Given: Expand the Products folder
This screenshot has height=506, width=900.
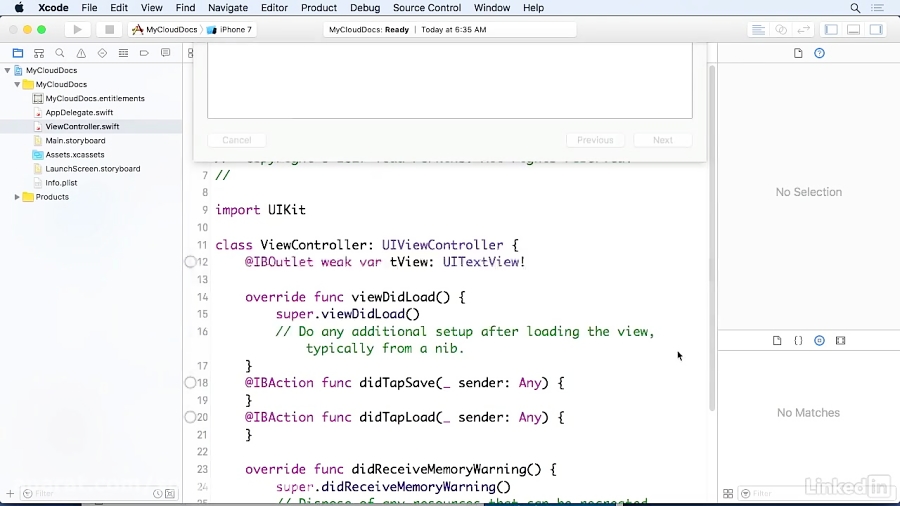Looking at the screenshot, I should tap(17, 197).
